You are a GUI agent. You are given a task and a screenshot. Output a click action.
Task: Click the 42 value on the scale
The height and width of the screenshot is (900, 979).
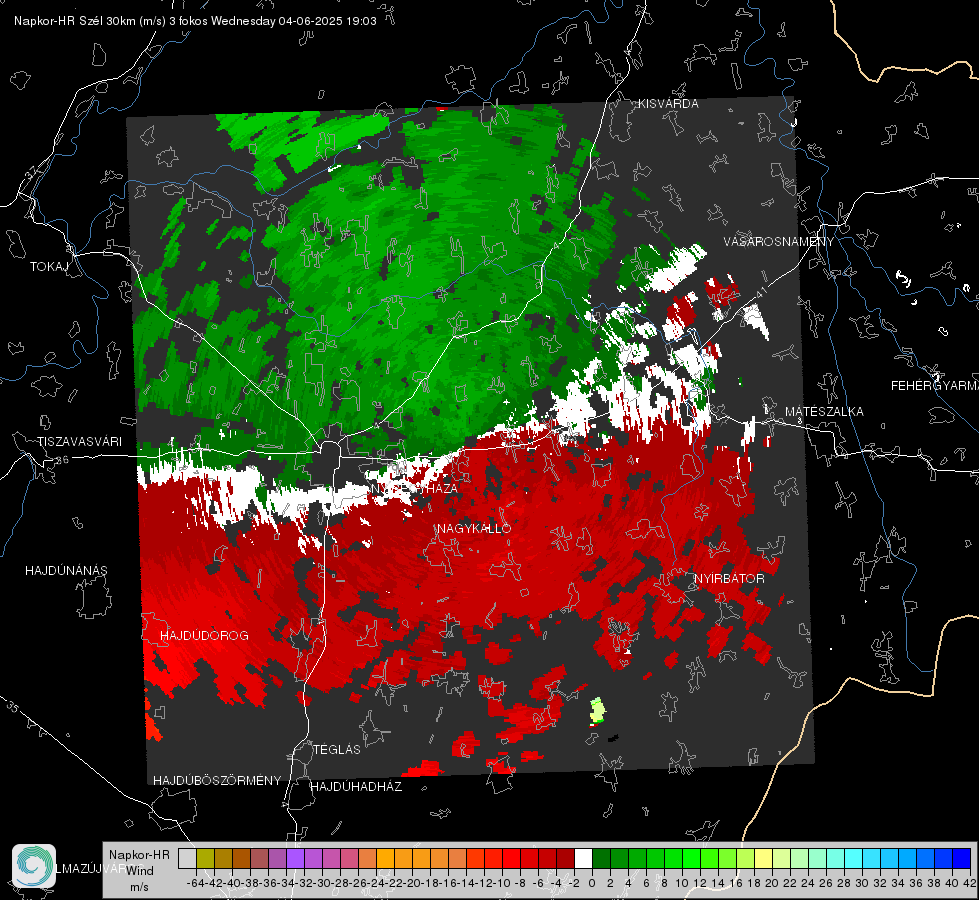pyautogui.click(x=969, y=883)
